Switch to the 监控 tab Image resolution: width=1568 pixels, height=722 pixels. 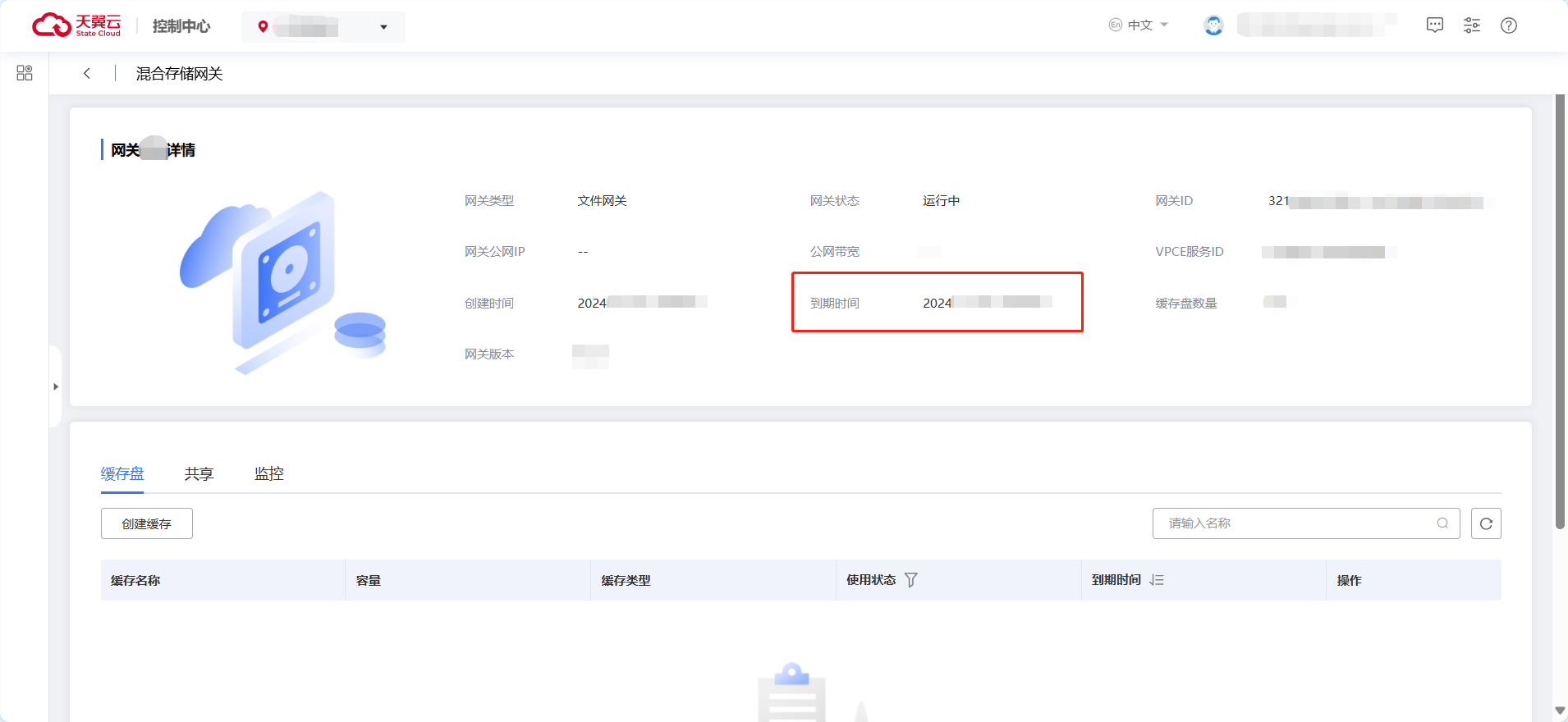(269, 473)
